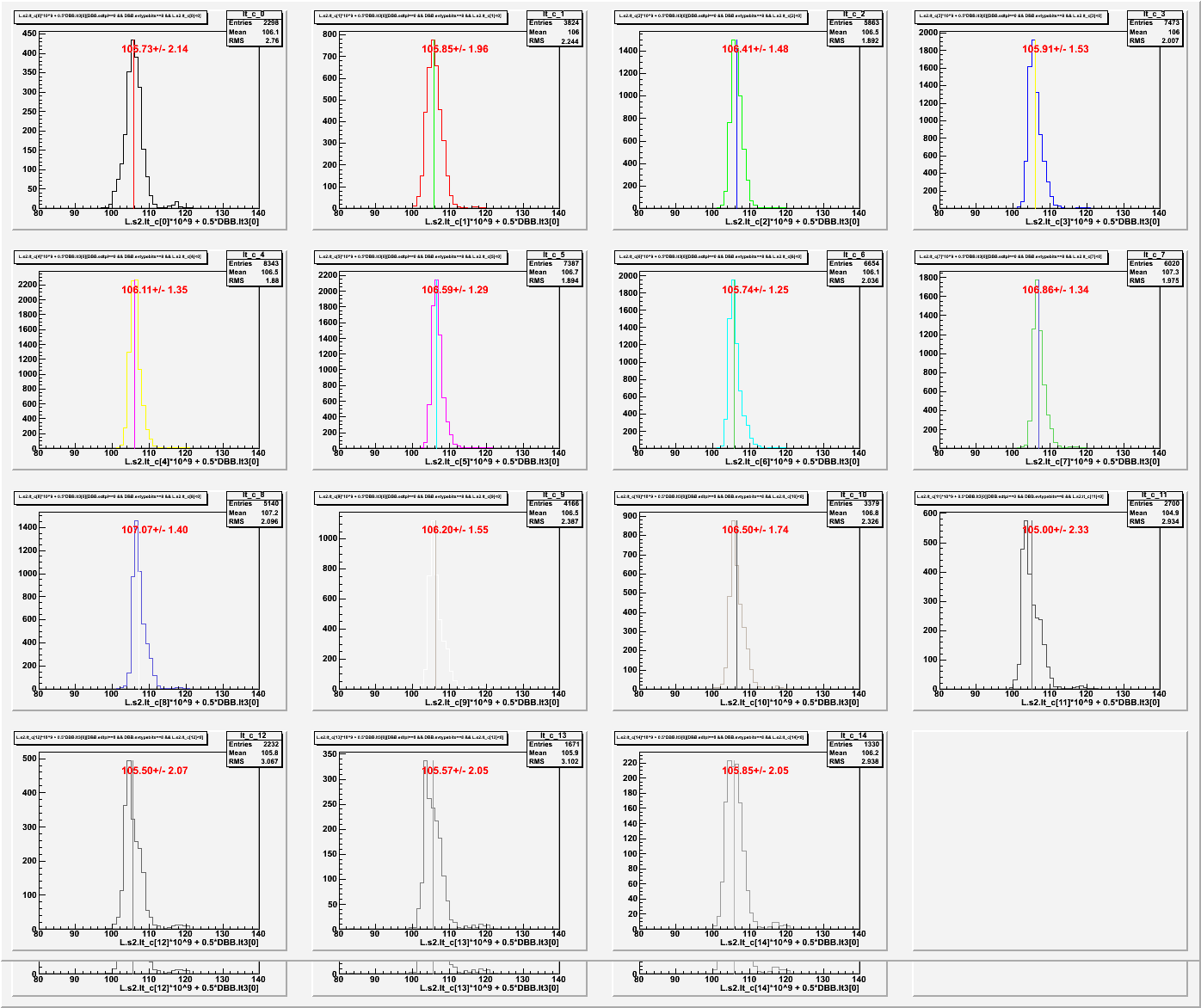
Task: Click the Mean 107.3 stats row
Action: (1155, 272)
